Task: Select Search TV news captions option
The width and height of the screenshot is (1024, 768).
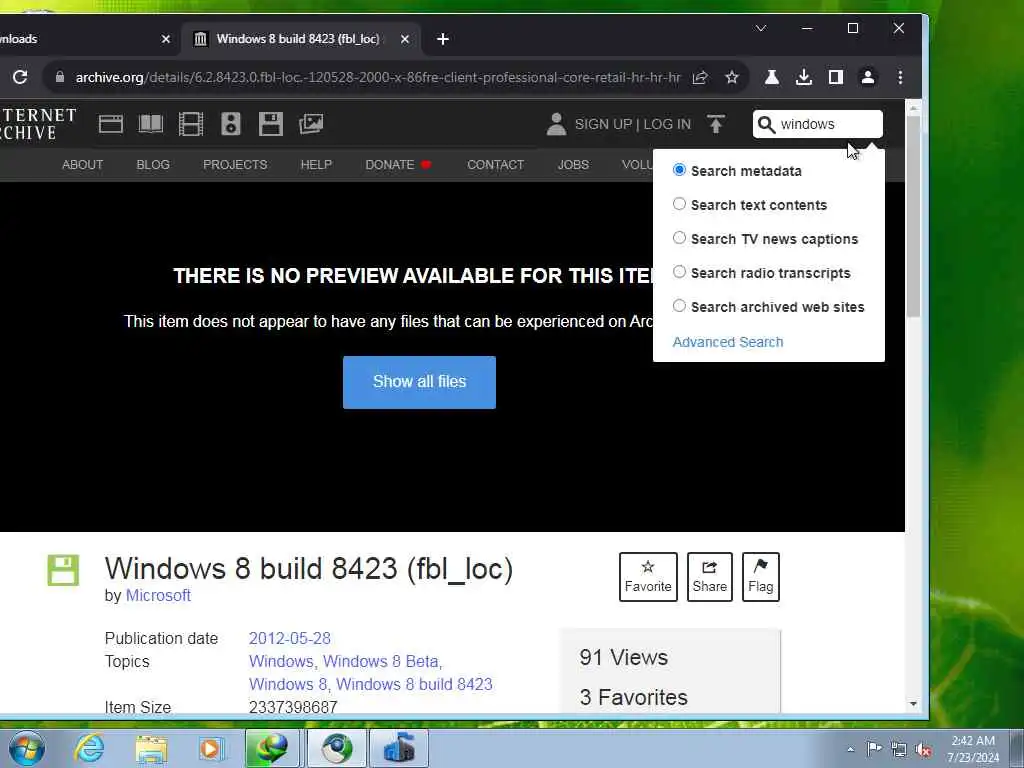Action: coord(679,238)
